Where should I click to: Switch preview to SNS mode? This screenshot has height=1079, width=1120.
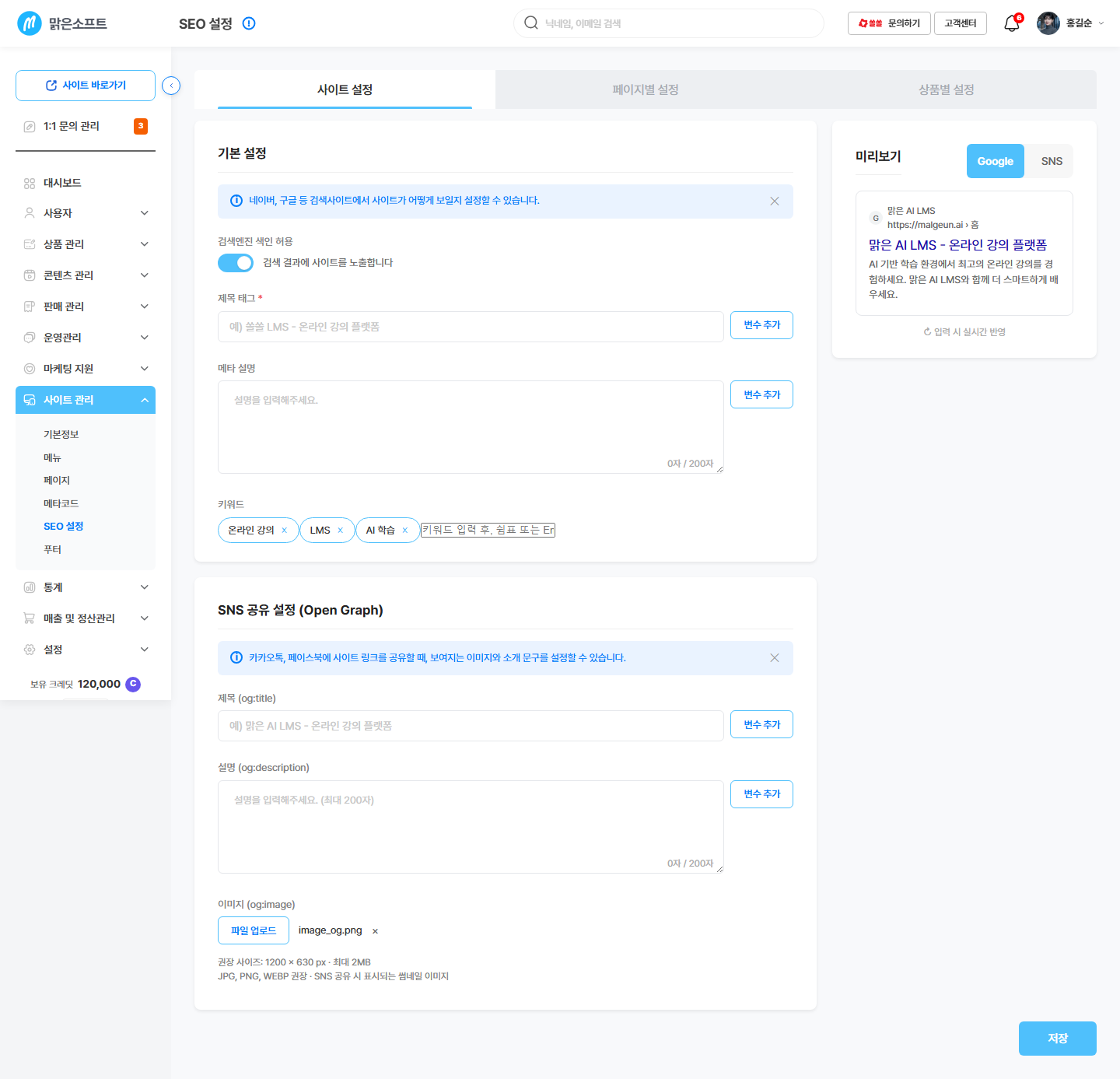tap(1051, 161)
